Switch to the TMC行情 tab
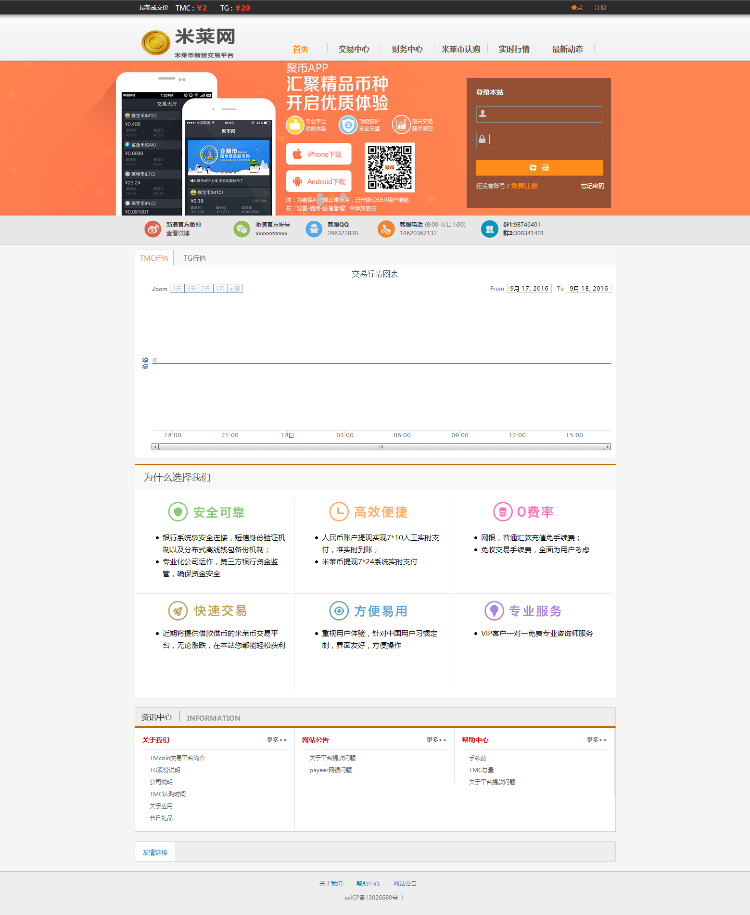 [x=154, y=258]
